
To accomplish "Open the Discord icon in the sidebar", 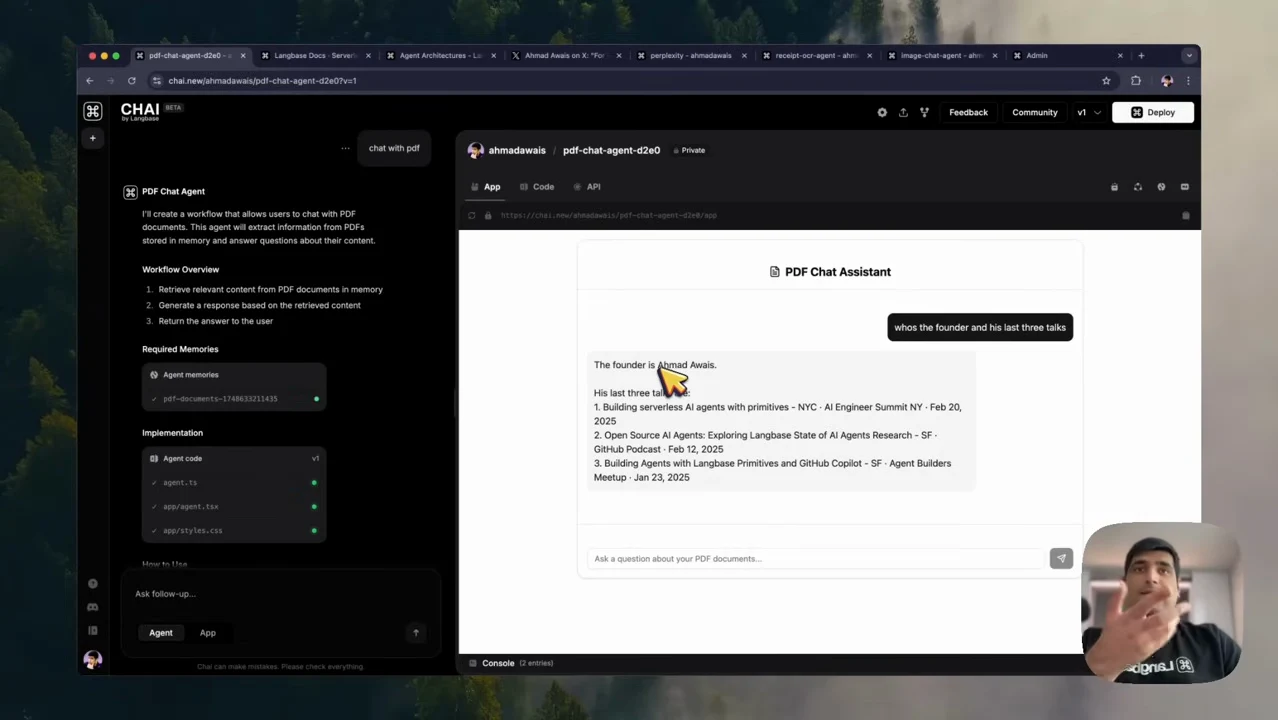I will click(93, 607).
